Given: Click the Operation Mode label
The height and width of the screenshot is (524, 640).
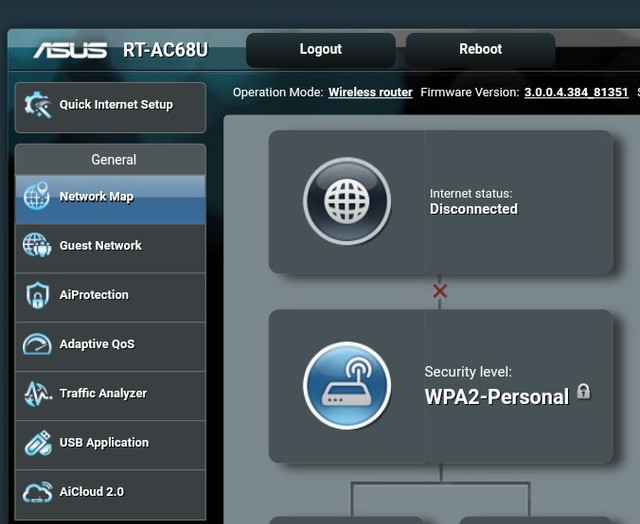Looking at the screenshot, I should pos(278,92).
